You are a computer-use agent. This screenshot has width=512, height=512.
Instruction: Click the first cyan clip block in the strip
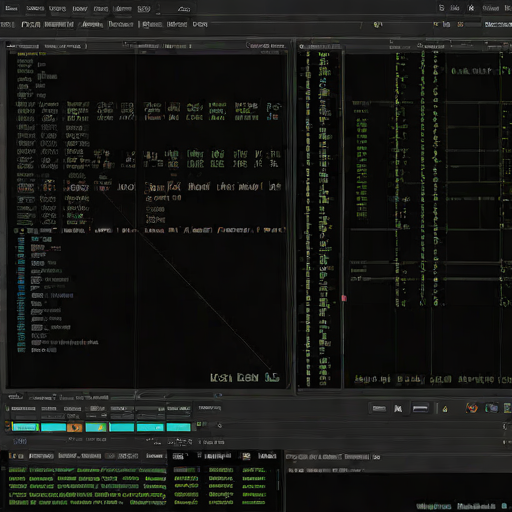click(25, 427)
